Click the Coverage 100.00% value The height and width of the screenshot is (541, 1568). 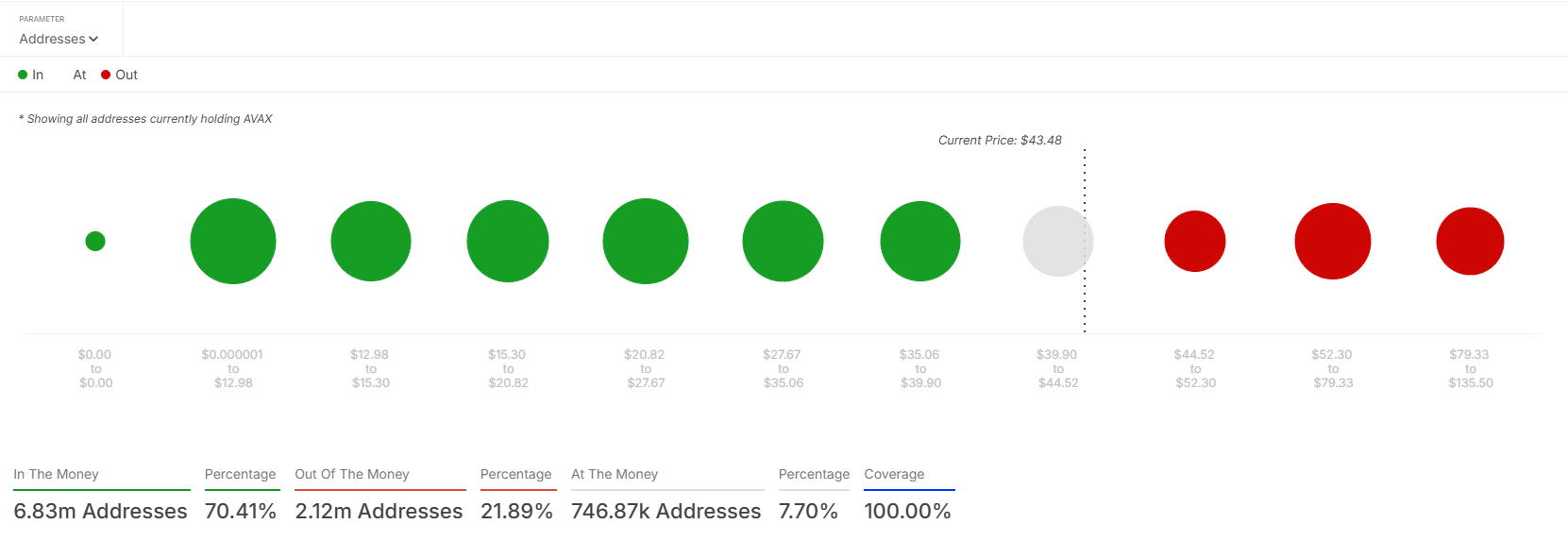(x=907, y=511)
